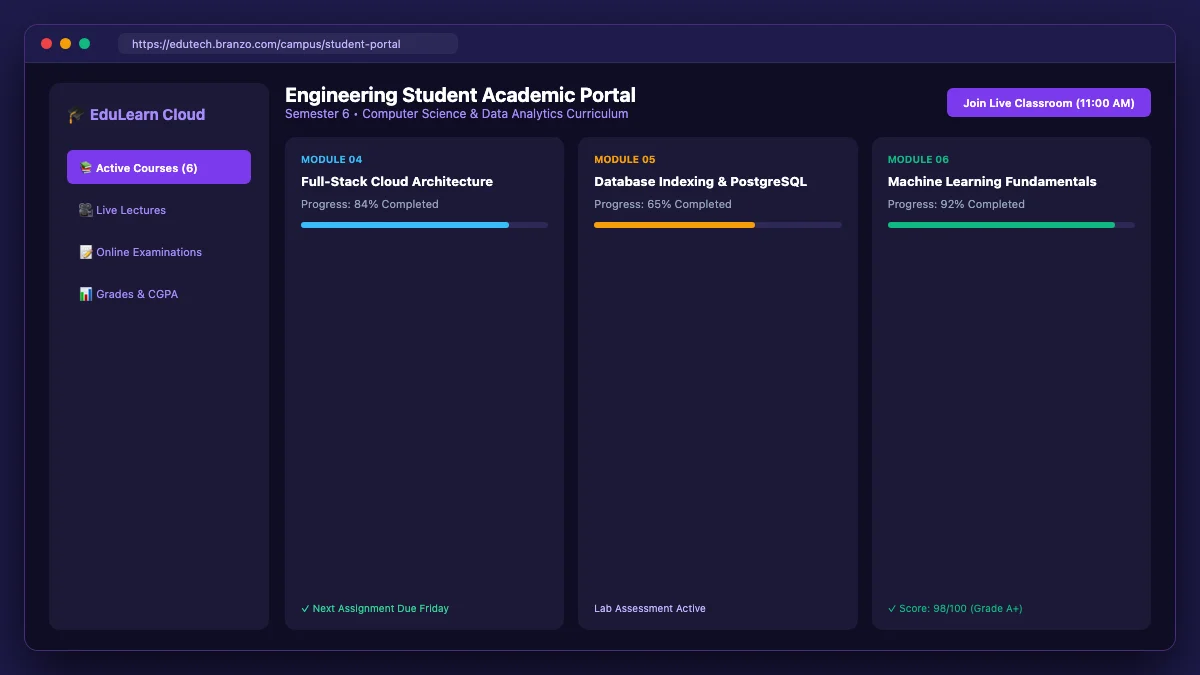
Task: Open the Full-Stack Cloud Architecture course title
Action: click(x=397, y=182)
